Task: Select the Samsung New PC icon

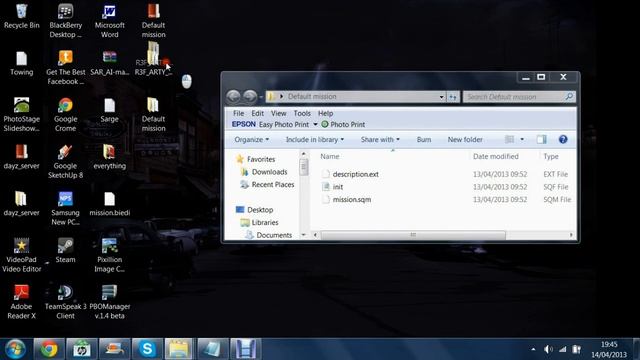Action: pyautogui.click(x=65, y=208)
